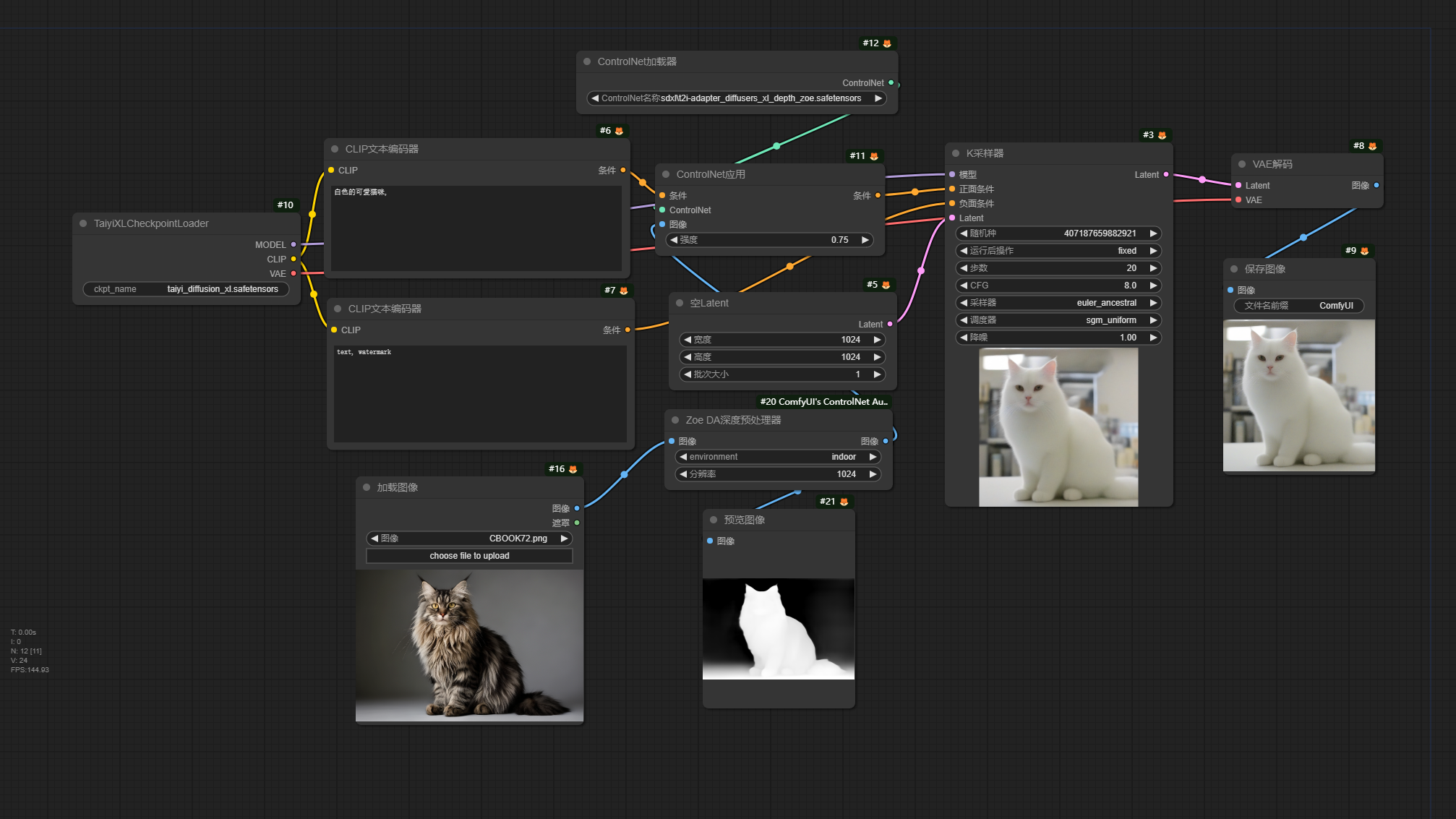The image size is (1456, 819).
Task: Open the environment indoor combo box
Action: 777,457
